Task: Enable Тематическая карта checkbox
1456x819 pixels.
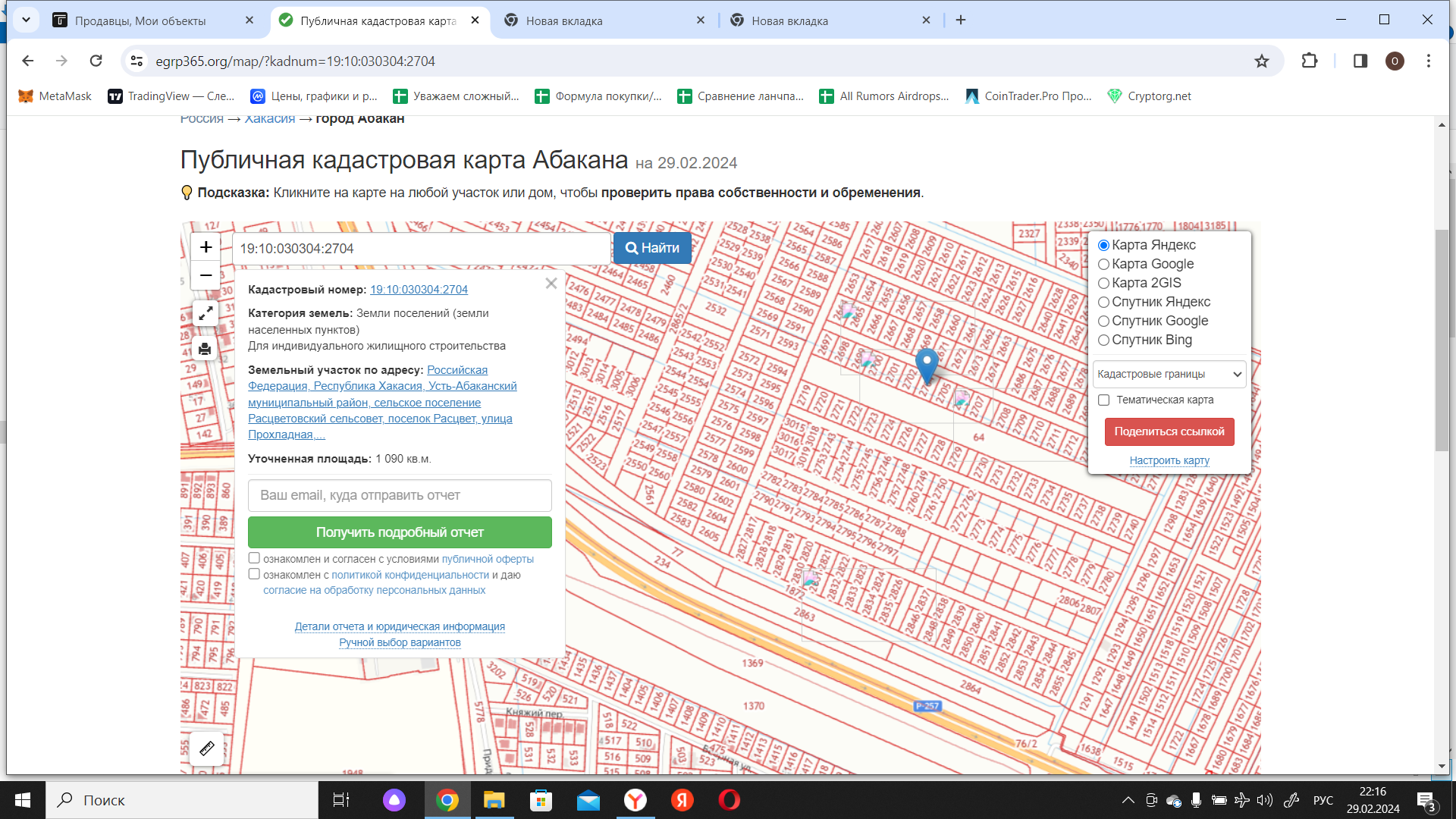Action: pos(1104,400)
